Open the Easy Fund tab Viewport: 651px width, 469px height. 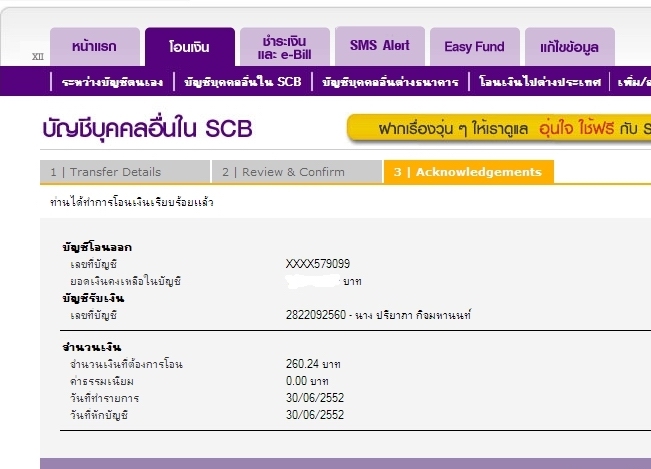[x=475, y=46]
